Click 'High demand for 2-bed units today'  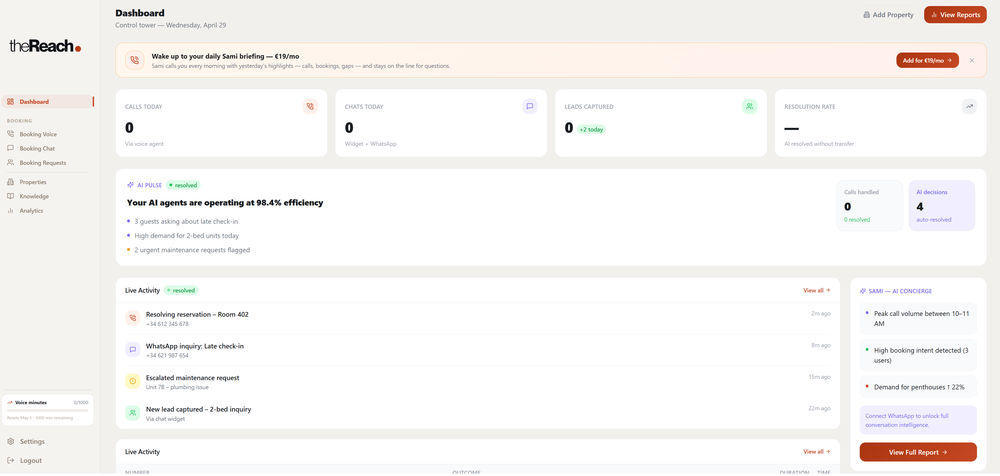[x=186, y=235]
